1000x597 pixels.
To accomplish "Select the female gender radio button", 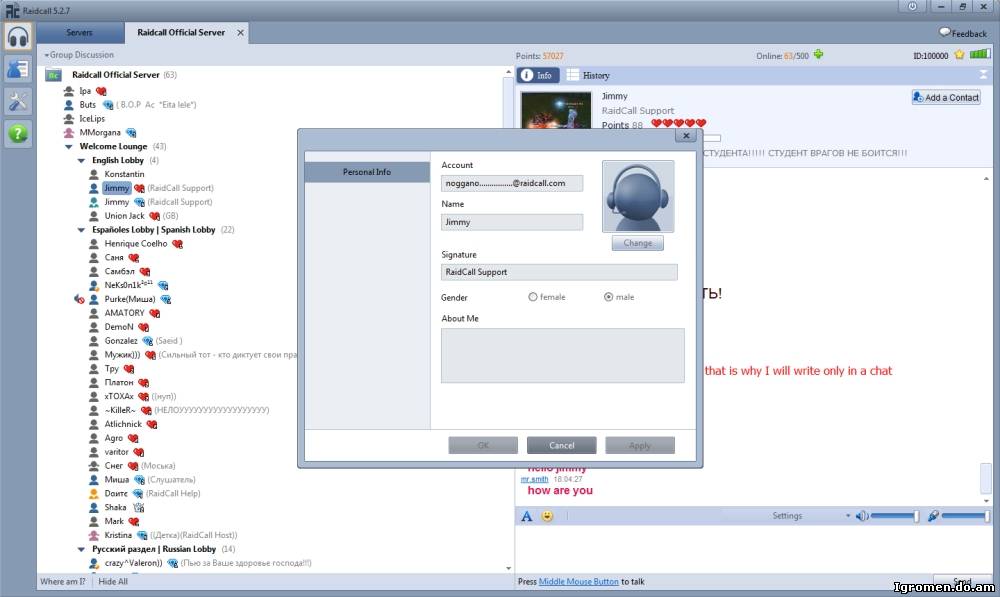I will [533, 297].
